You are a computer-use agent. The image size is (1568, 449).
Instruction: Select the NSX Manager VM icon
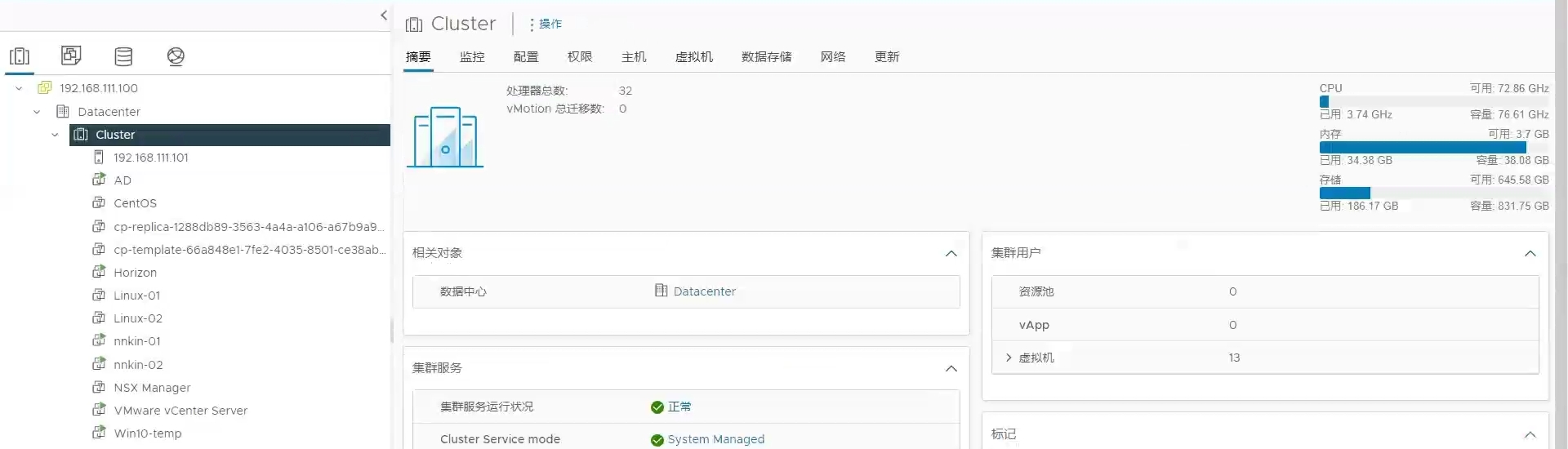99,387
